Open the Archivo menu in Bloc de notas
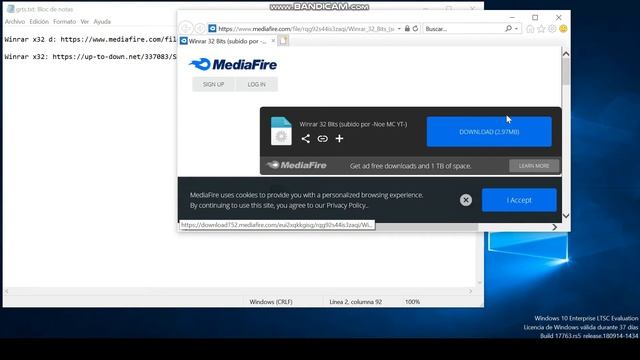Image resolution: width=640 pixels, height=360 pixels. 15,21
